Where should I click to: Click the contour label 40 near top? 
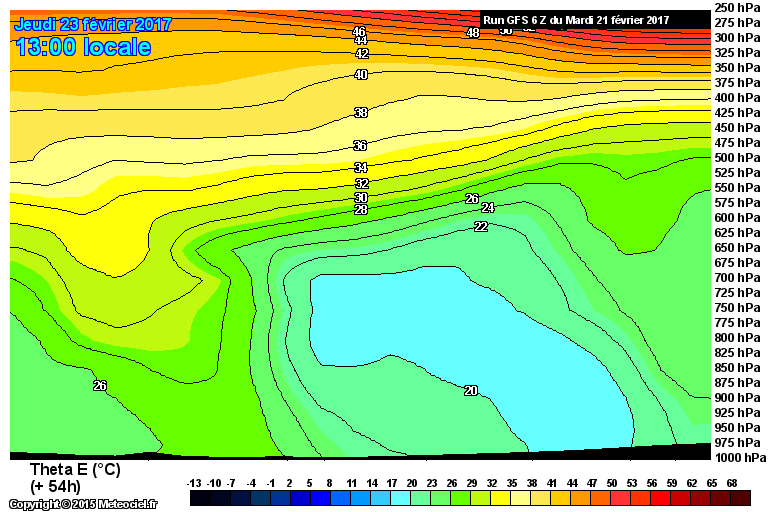tap(361, 74)
